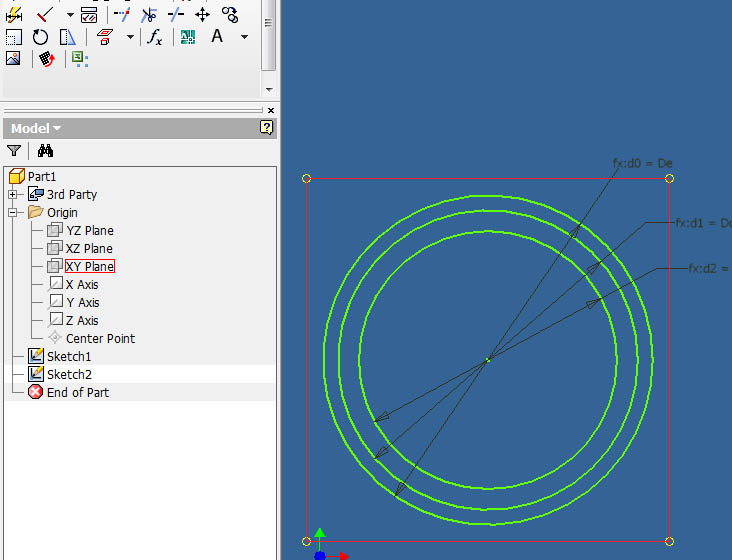Click the top-right yellow plane corner handle

669,178
